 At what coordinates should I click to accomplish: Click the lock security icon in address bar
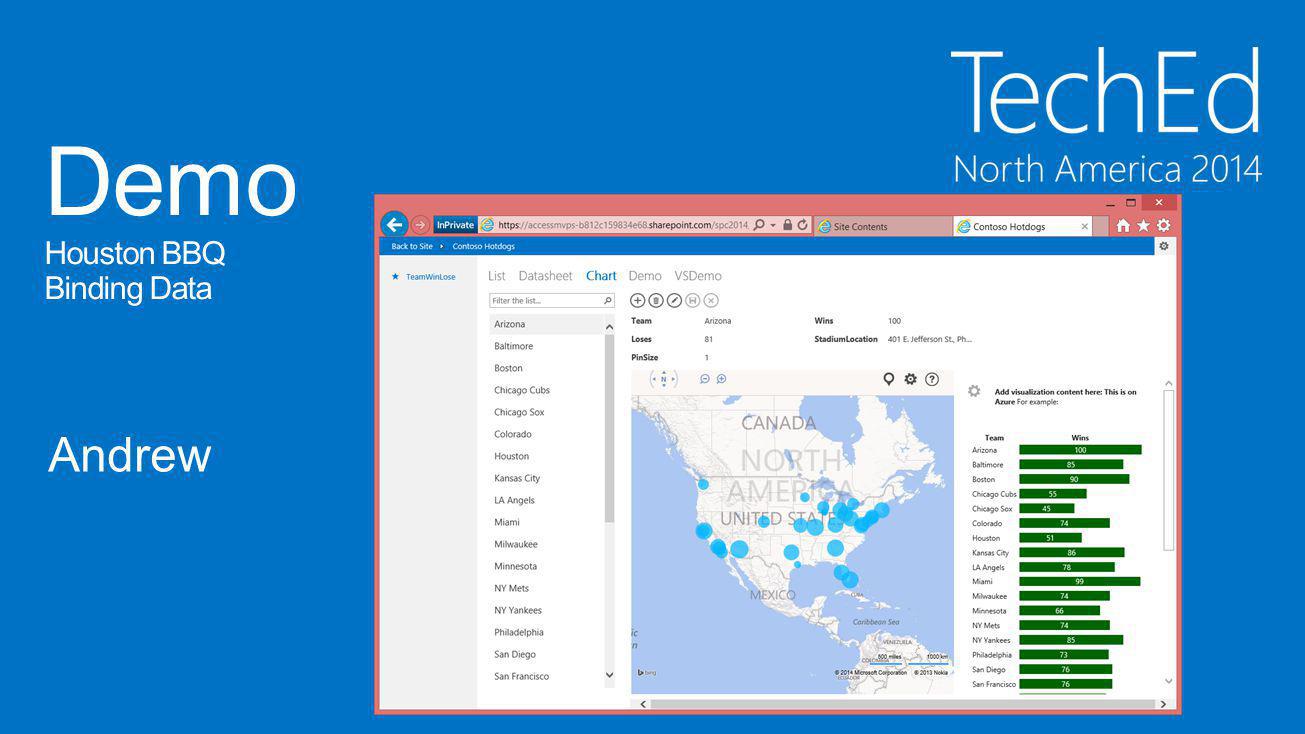pyautogui.click(x=787, y=226)
